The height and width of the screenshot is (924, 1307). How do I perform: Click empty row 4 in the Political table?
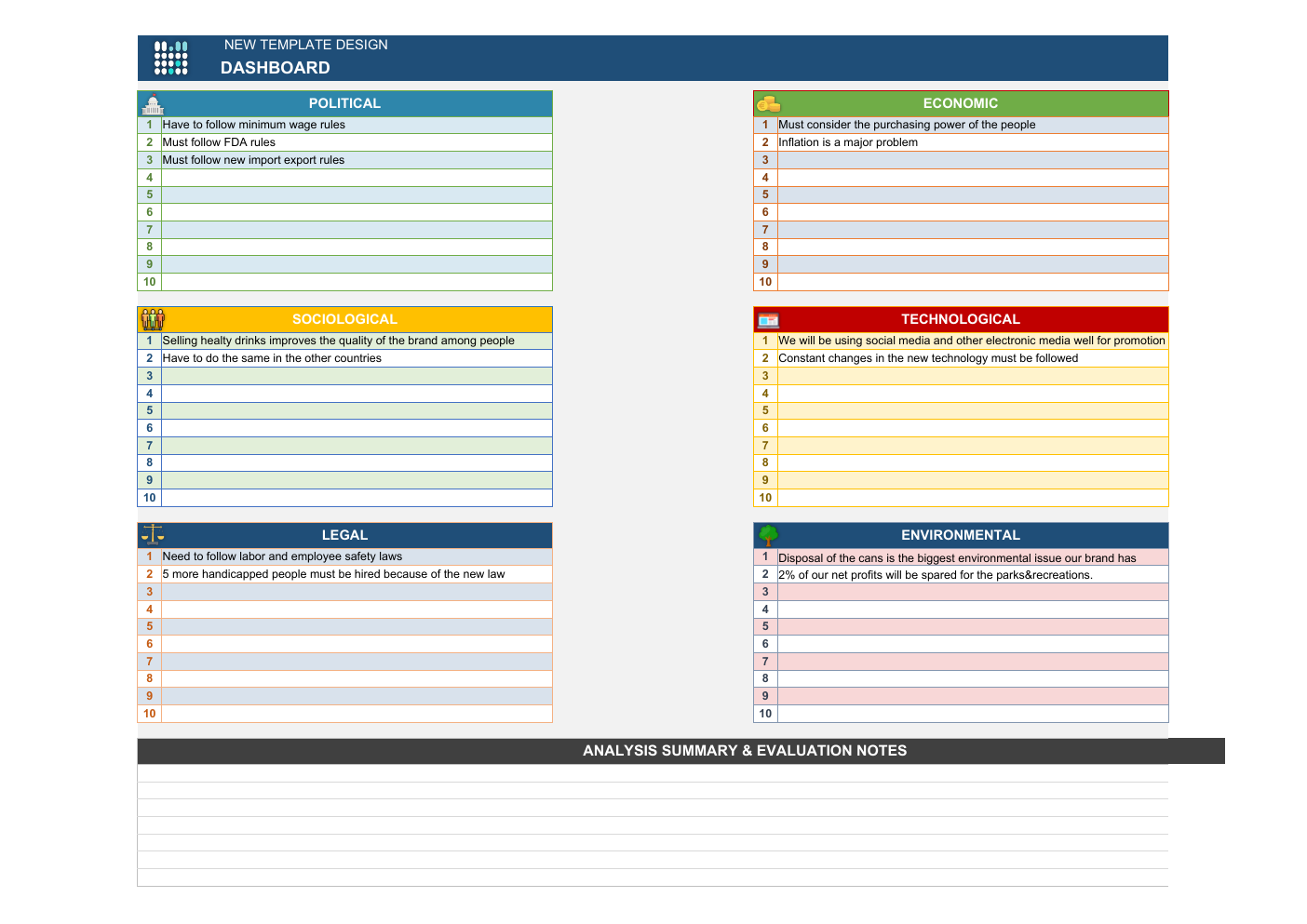click(357, 178)
